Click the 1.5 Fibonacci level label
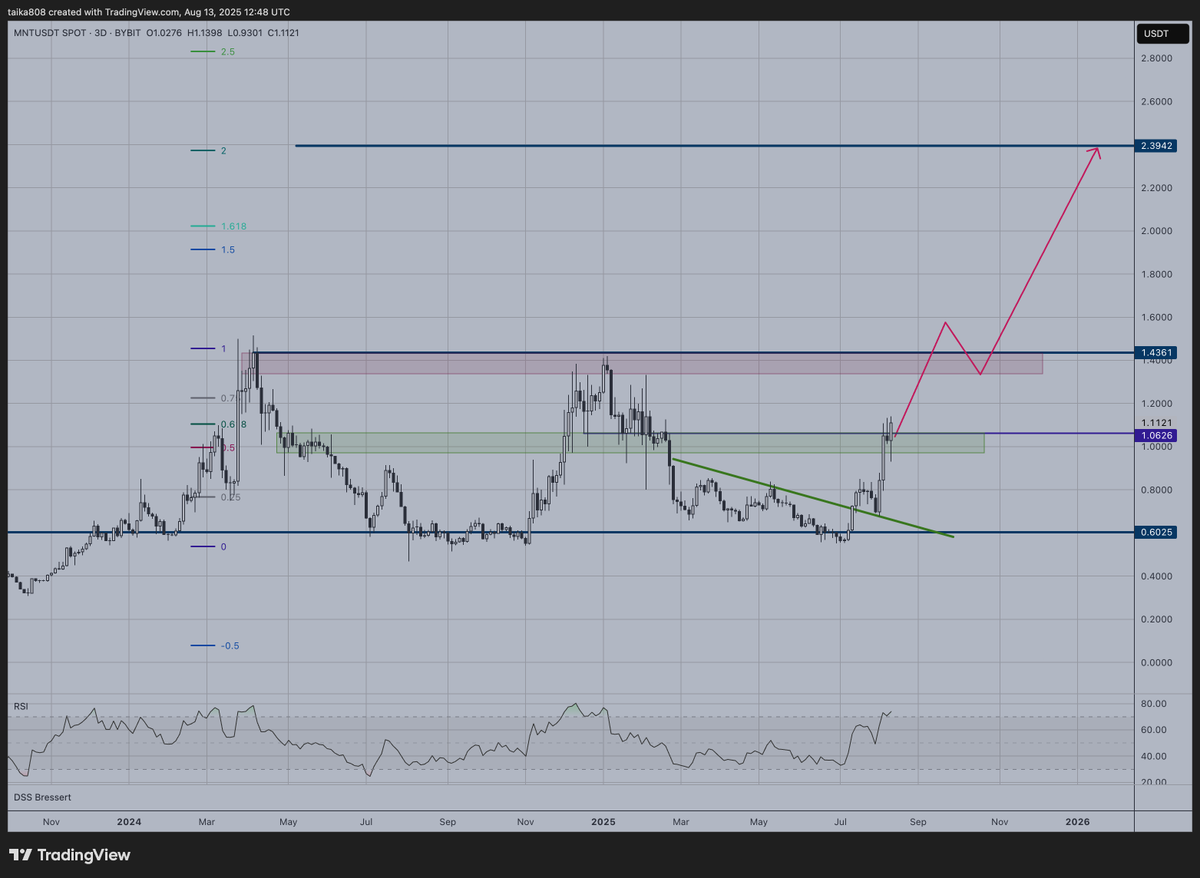Screen dimensions: 1200x878 [x=227, y=249]
